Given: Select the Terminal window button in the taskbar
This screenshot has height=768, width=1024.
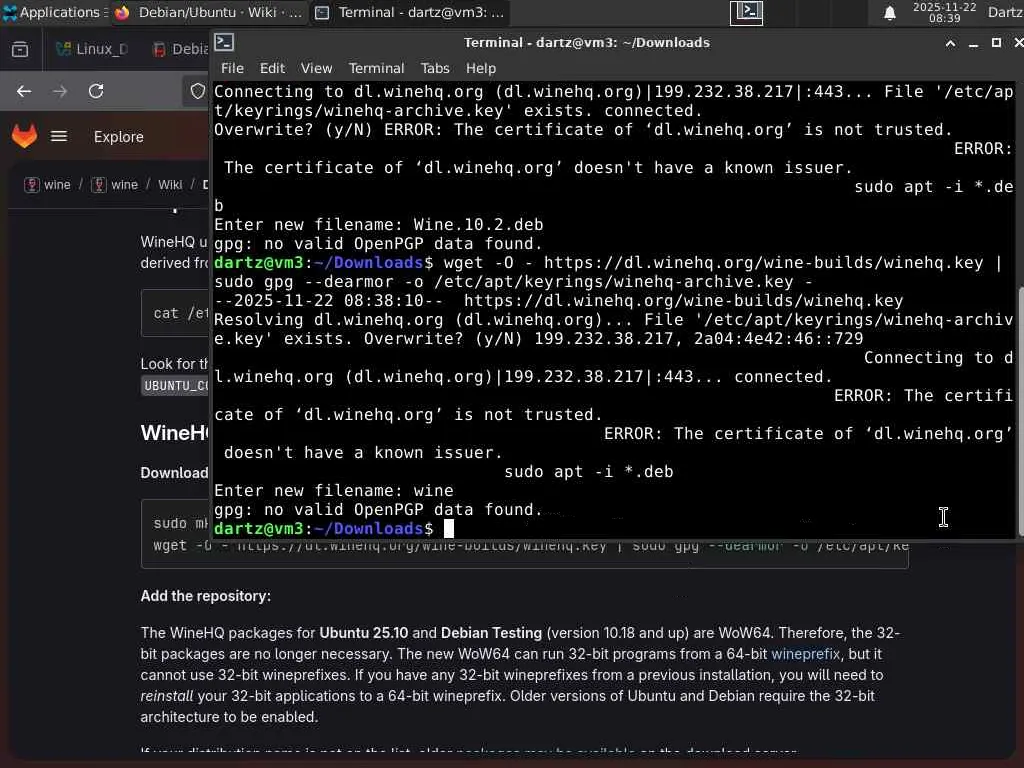Looking at the screenshot, I should pyautogui.click(x=410, y=12).
